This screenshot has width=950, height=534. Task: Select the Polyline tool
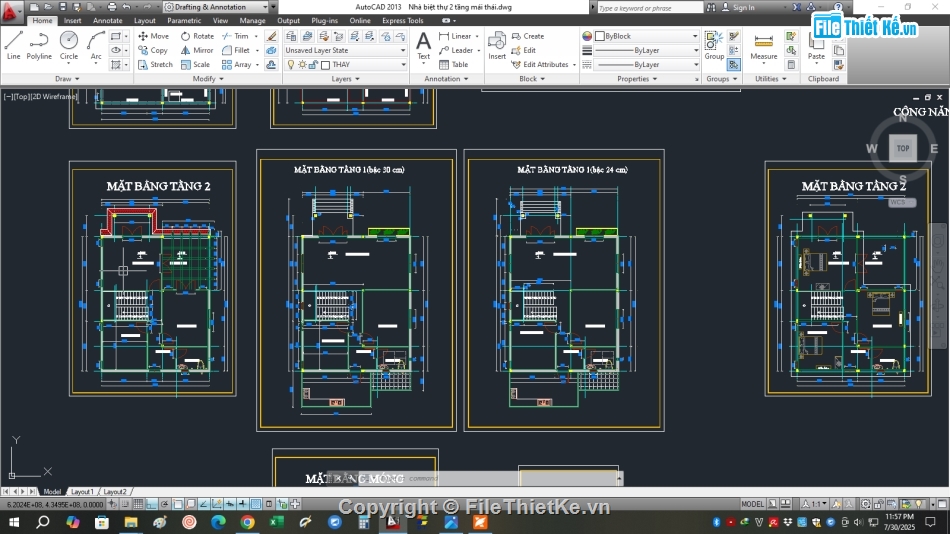click(39, 45)
